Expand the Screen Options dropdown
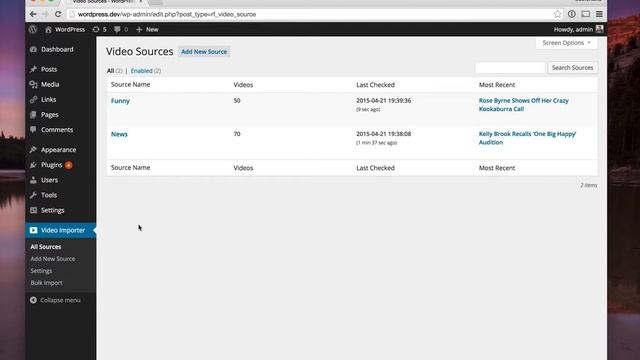Viewport: 640px width, 360px height. point(567,43)
